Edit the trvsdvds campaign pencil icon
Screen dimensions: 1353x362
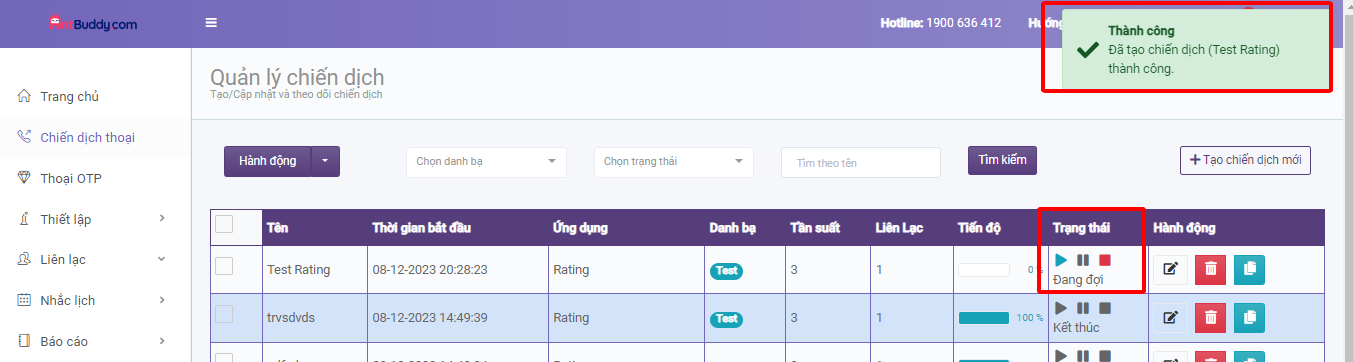(x=1170, y=318)
